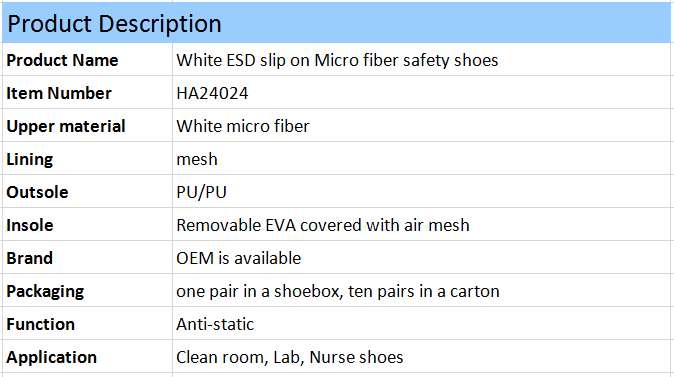The height and width of the screenshot is (377, 674).
Task: Select the Lining label cell
Action: pos(87,159)
